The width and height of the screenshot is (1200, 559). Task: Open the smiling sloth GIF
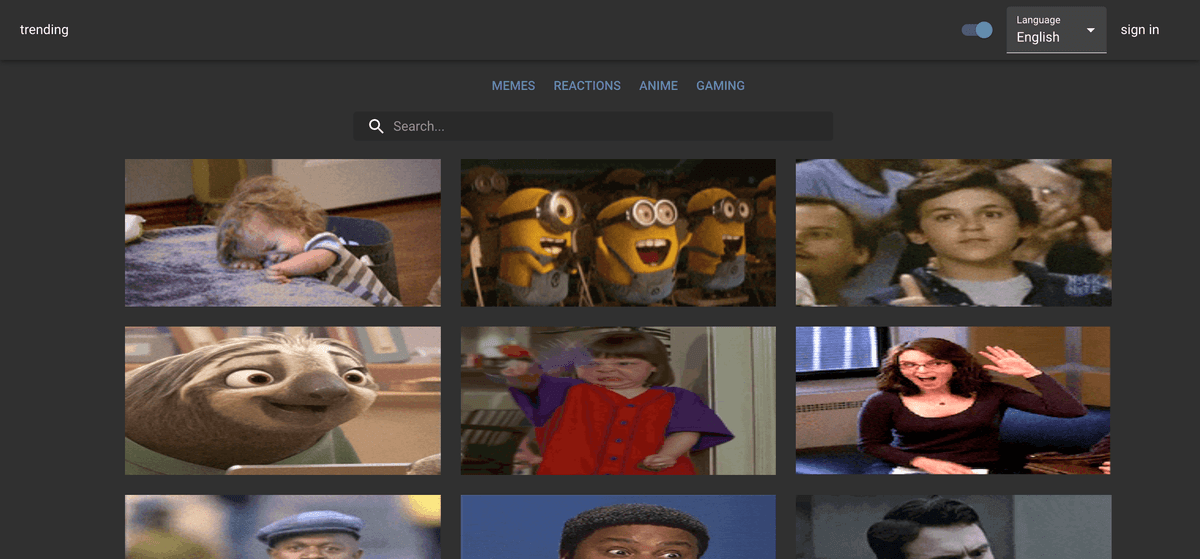click(283, 401)
